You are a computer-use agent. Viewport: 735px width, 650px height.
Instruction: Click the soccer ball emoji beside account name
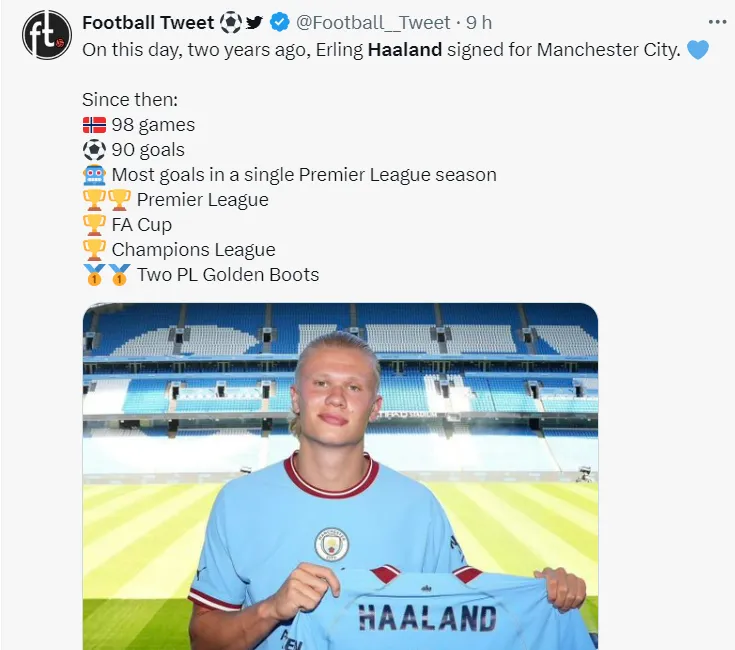pos(230,22)
